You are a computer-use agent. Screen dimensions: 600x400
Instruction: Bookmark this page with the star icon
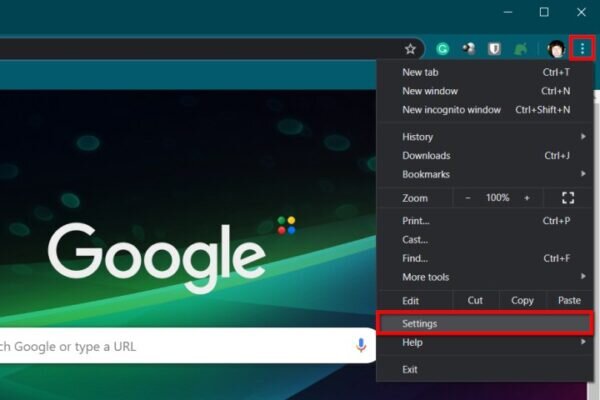(410, 49)
